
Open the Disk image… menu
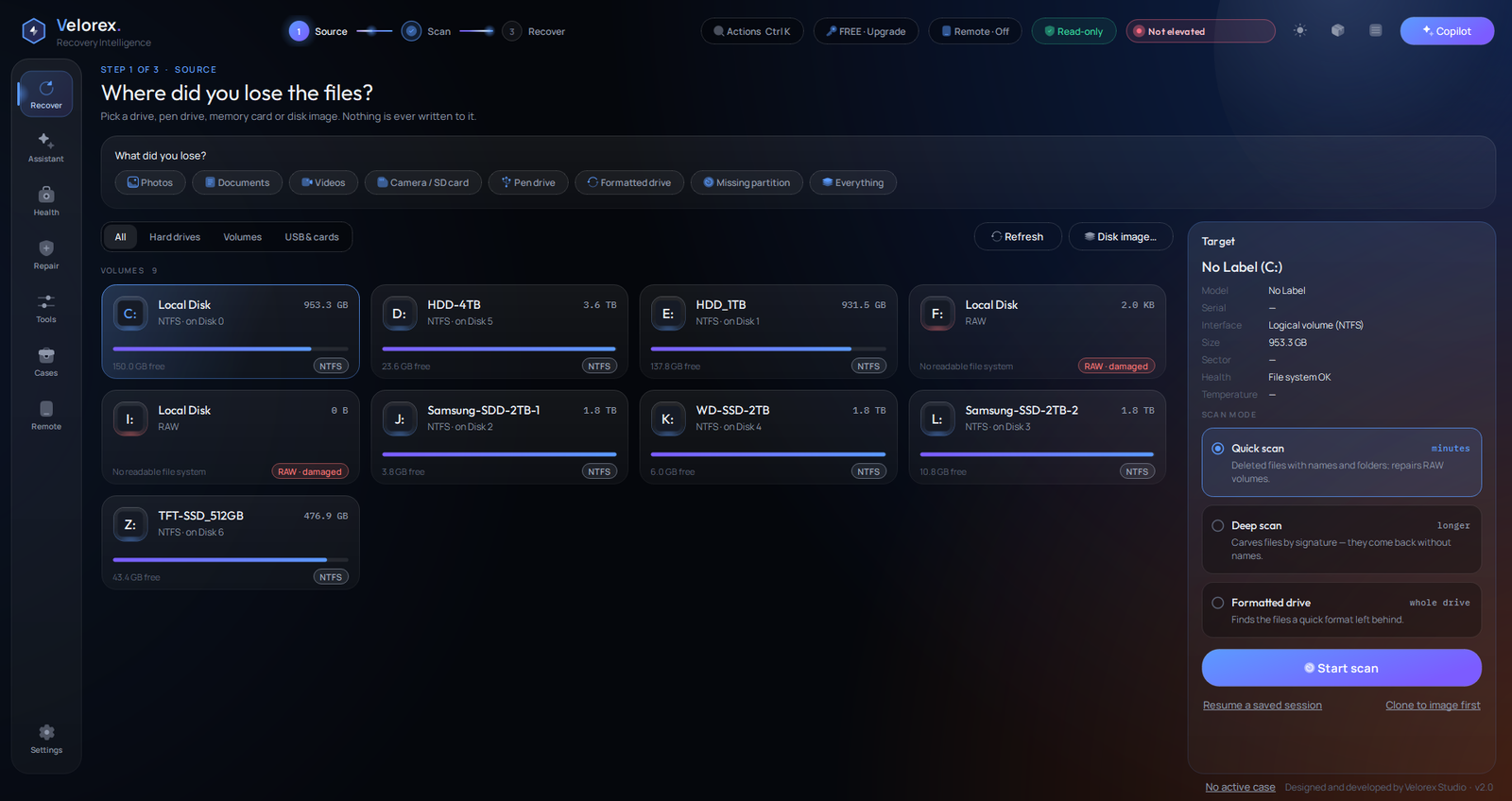pos(1121,237)
